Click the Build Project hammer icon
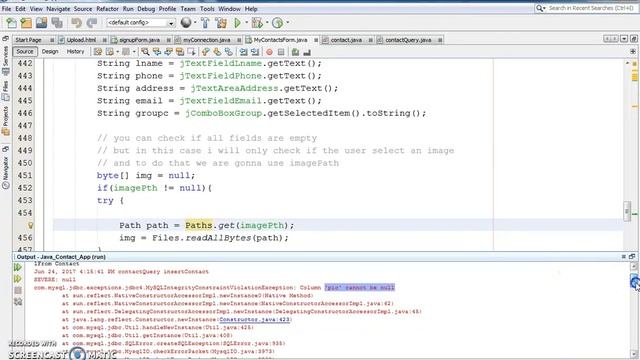The height and width of the screenshot is (360, 640). pos(205,23)
